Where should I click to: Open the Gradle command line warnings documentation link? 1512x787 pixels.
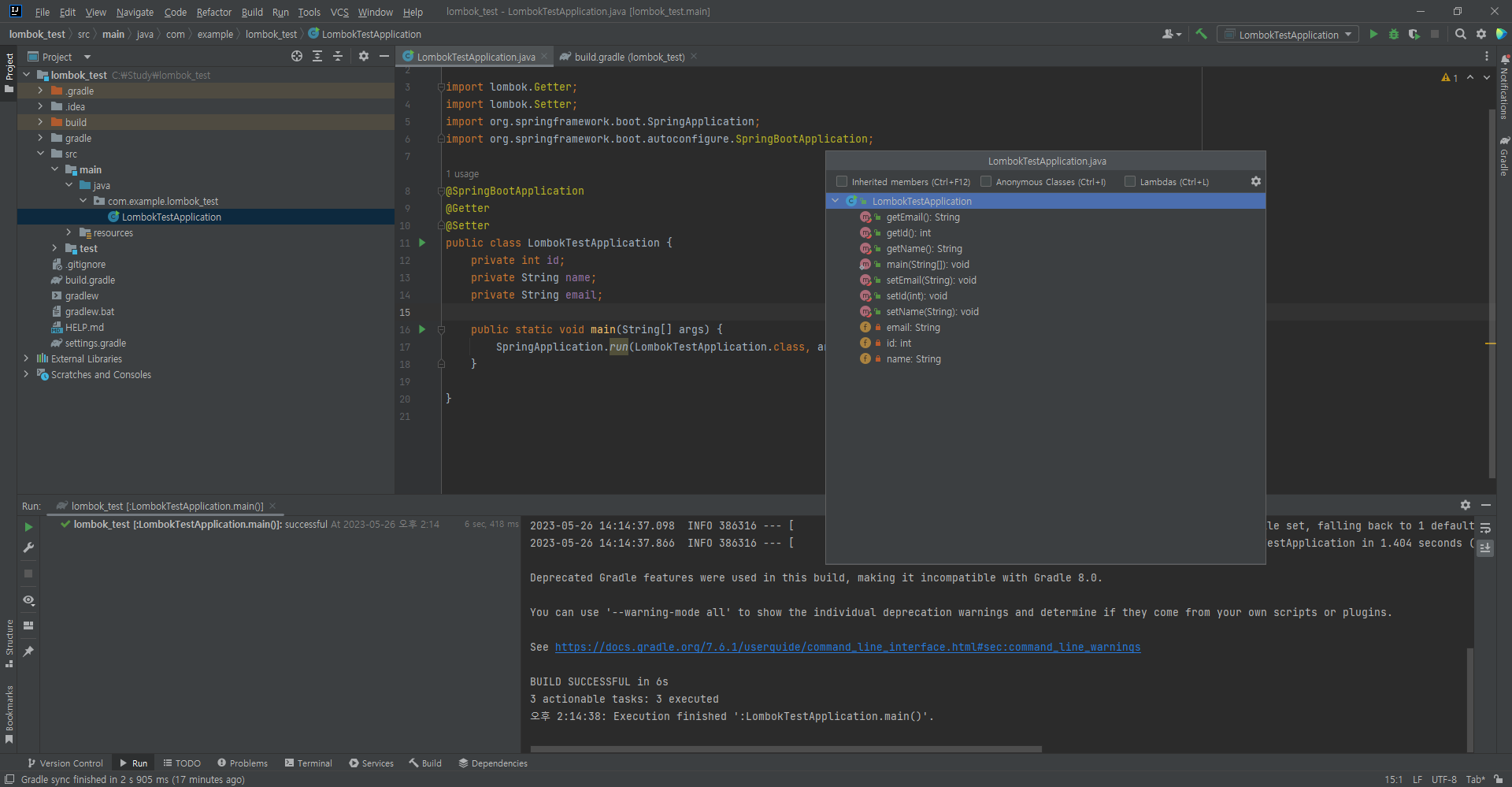pyautogui.click(x=847, y=647)
